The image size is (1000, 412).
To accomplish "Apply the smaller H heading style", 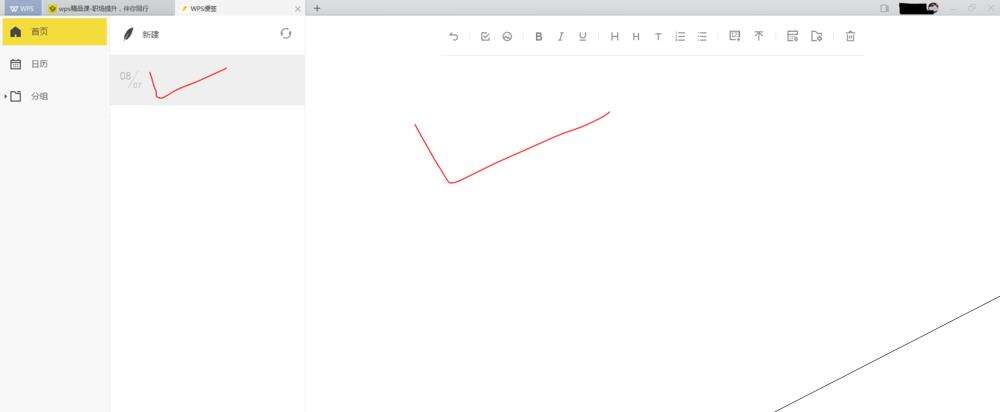I will coord(636,36).
